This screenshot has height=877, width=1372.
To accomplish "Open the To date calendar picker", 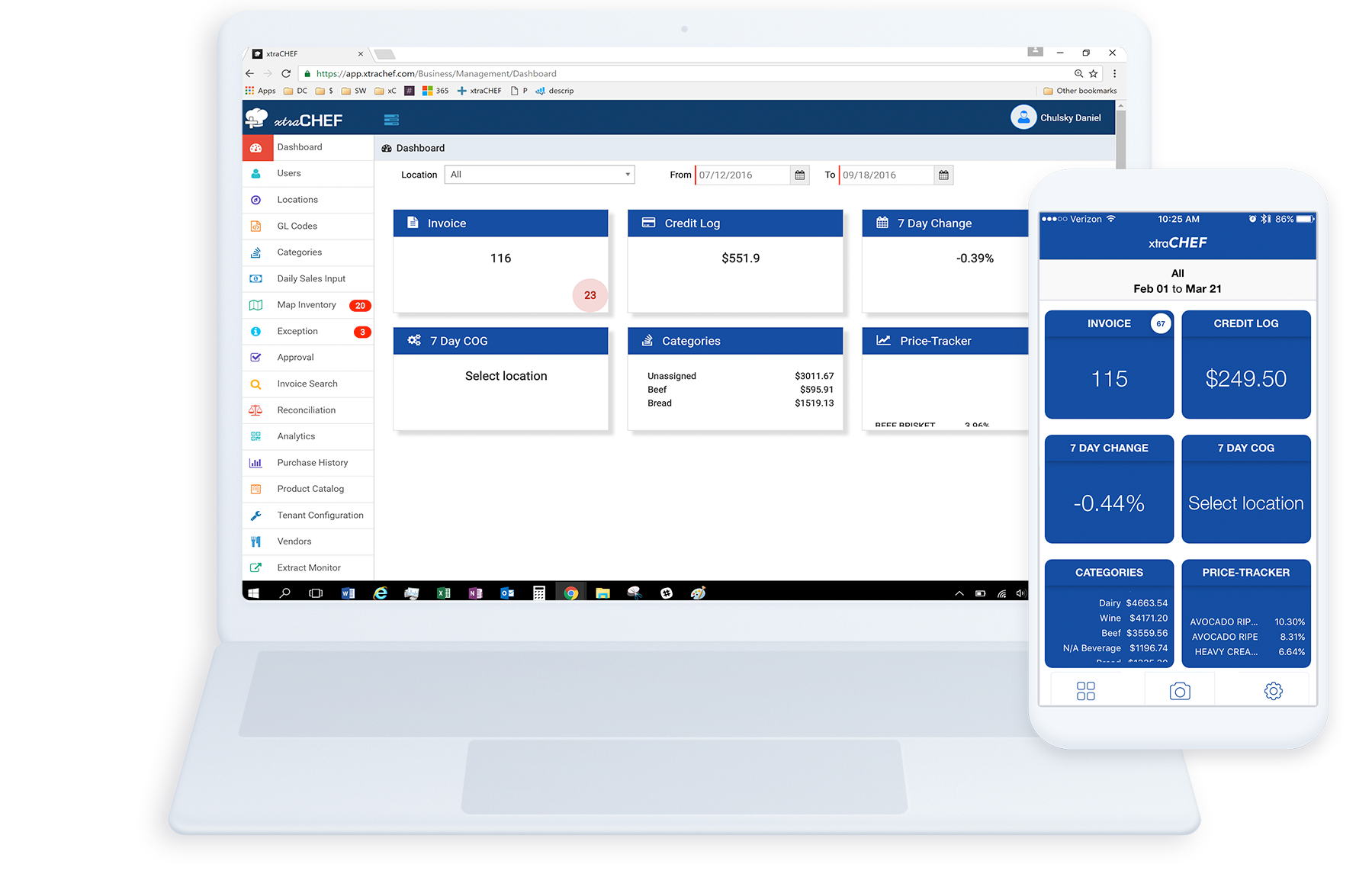I will pos(944,175).
